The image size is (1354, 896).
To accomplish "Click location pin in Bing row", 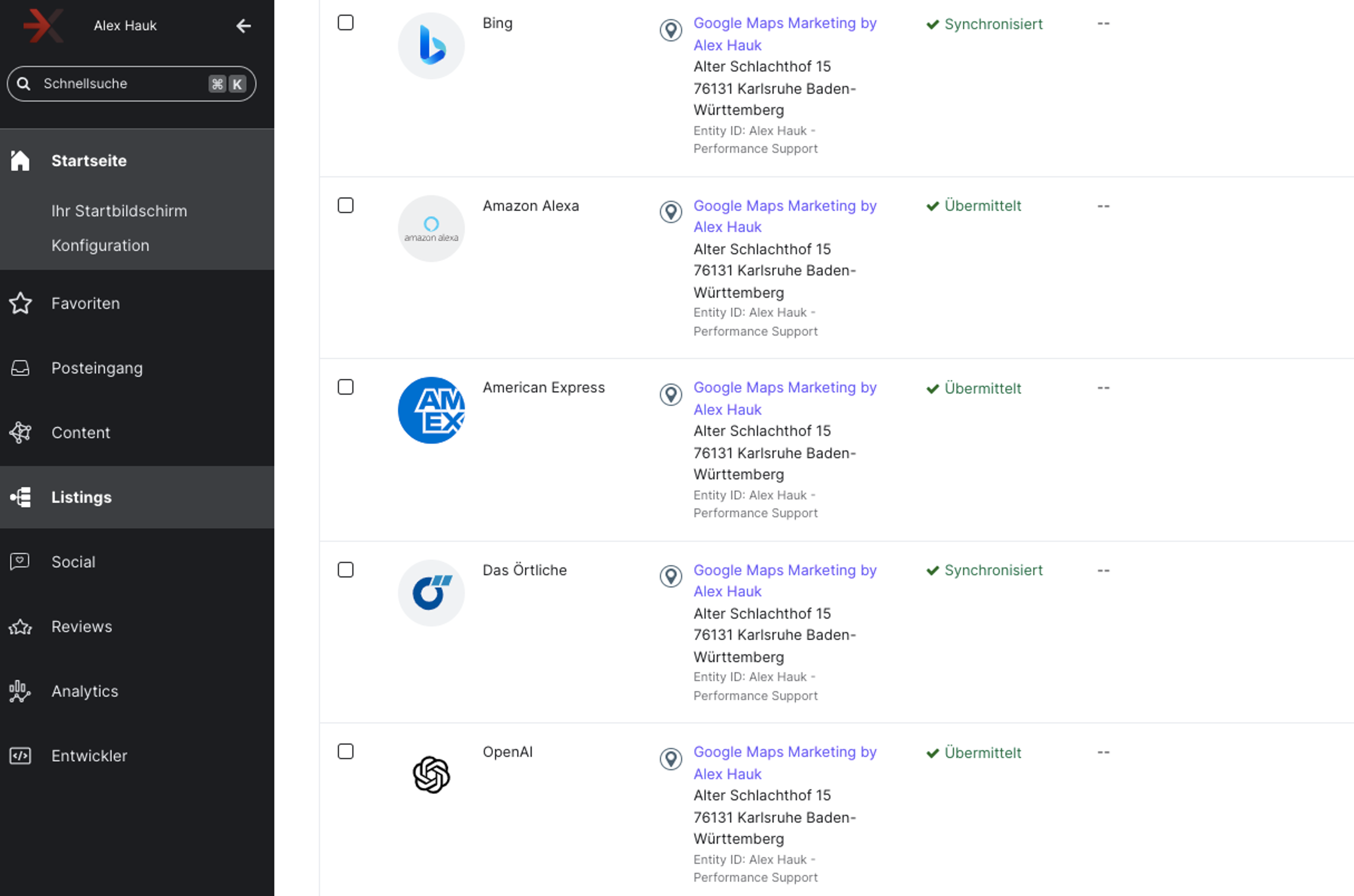I will coord(671,30).
